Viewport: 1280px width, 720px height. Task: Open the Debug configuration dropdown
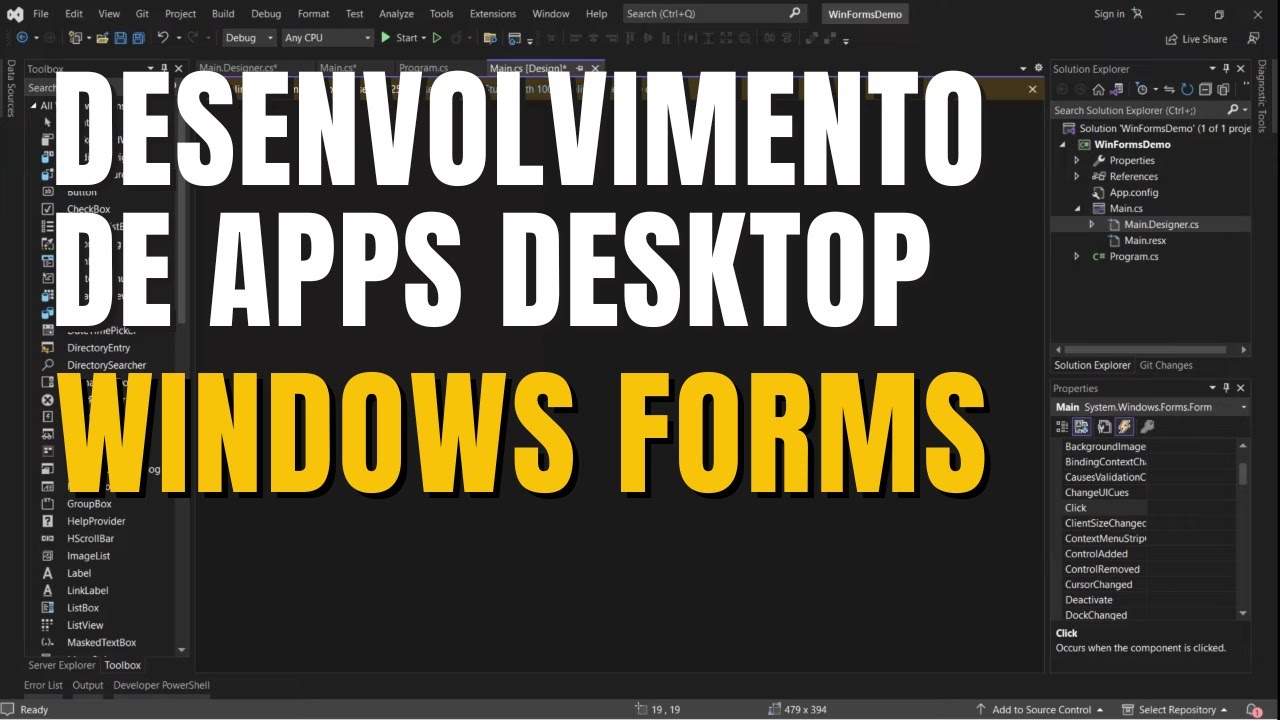coord(248,38)
